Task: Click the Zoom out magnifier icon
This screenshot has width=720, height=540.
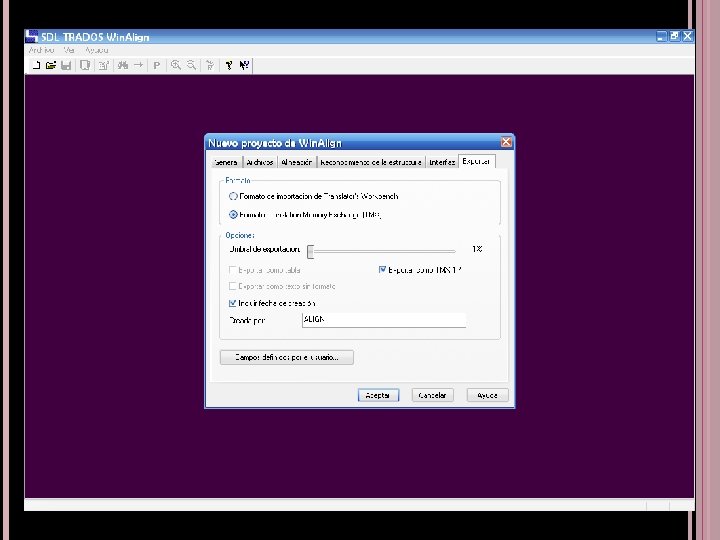Action: 191,65
